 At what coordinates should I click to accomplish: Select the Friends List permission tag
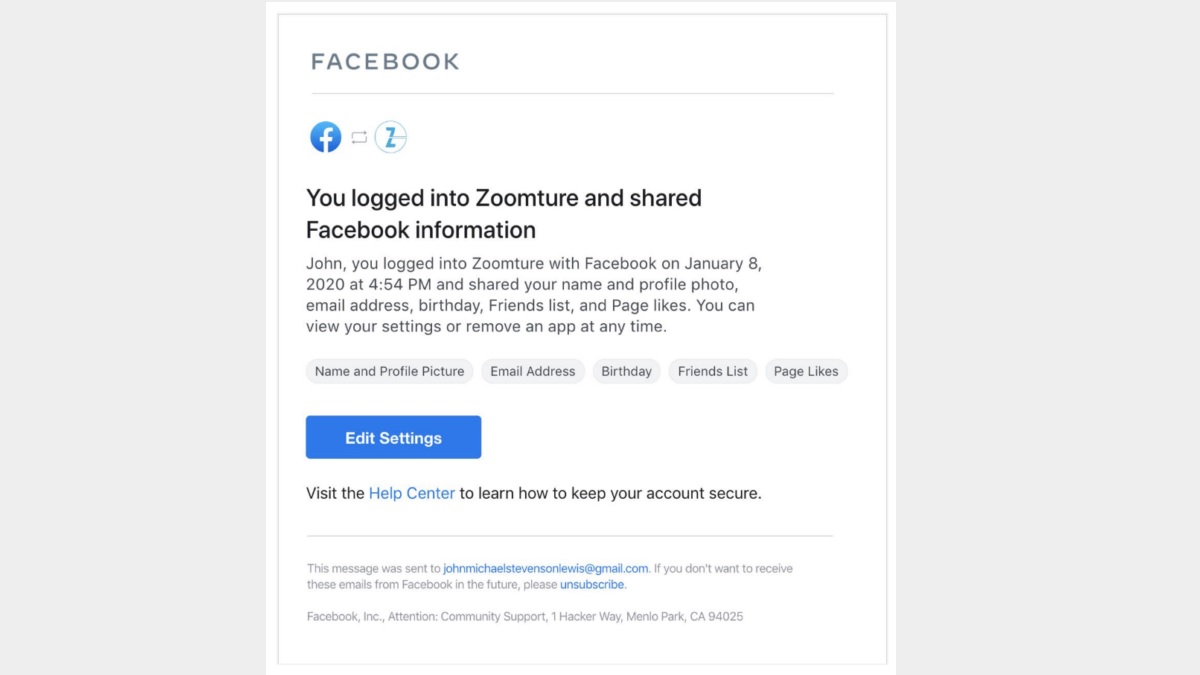(x=712, y=371)
